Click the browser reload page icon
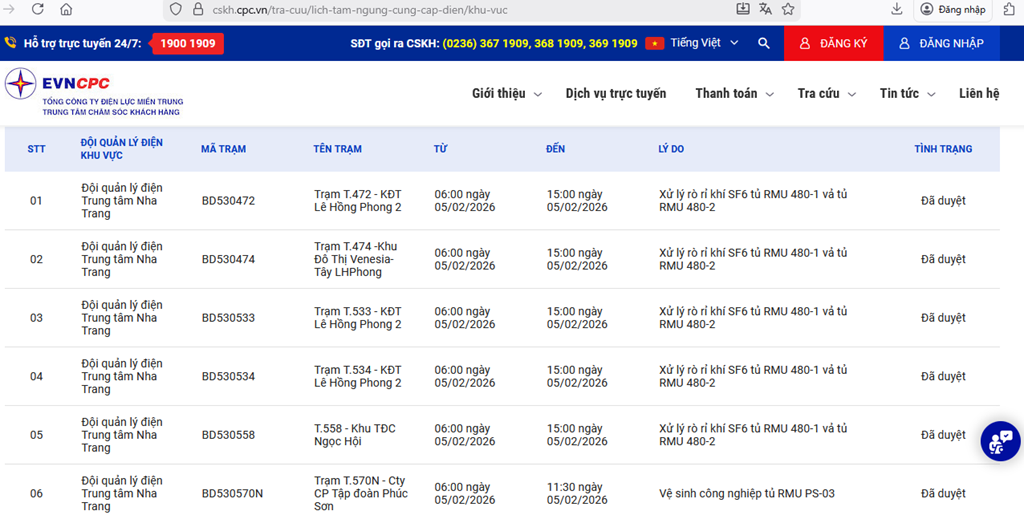Image resolution: width=1024 pixels, height=515 pixels. (37, 9)
